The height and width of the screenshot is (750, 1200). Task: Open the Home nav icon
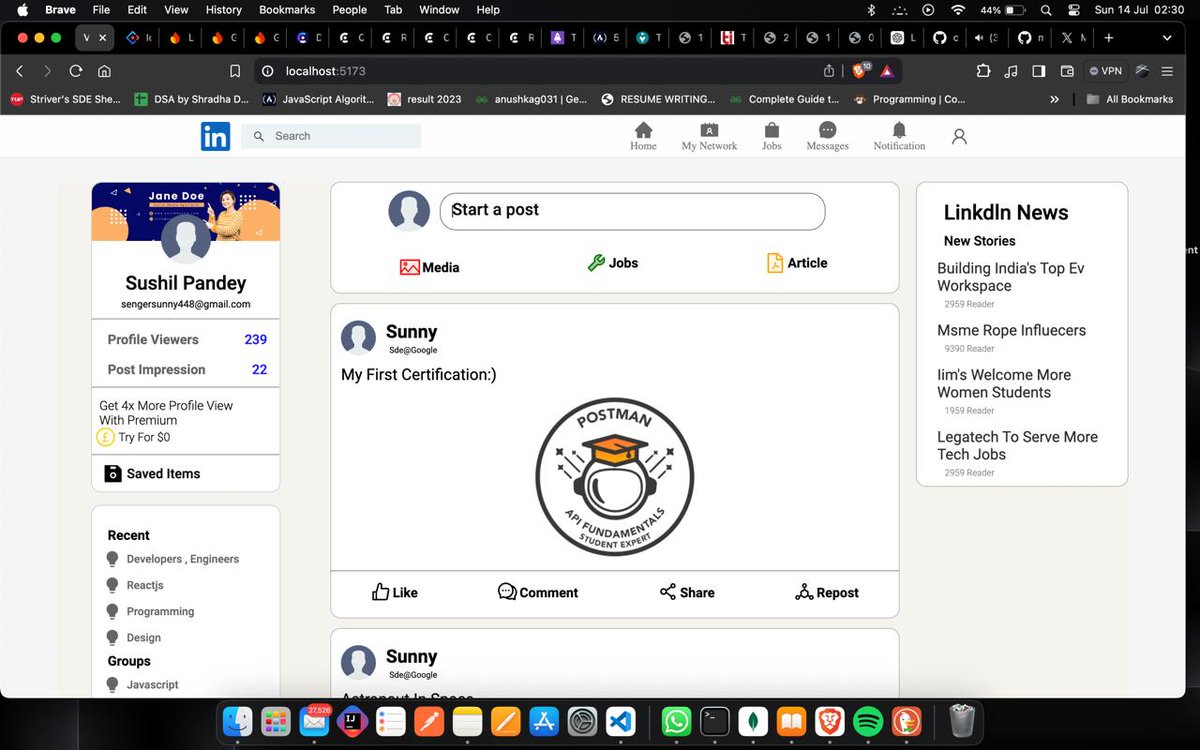coord(643,137)
